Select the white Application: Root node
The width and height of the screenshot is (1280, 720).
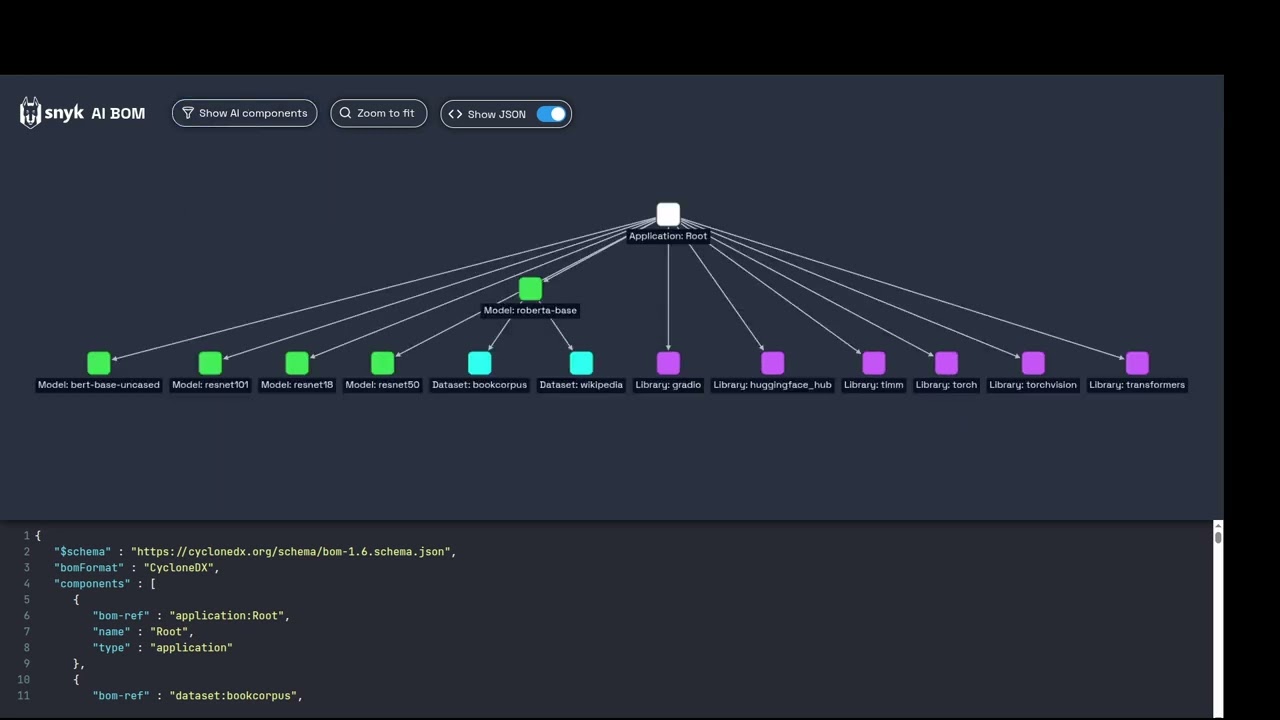click(x=668, y=214)
